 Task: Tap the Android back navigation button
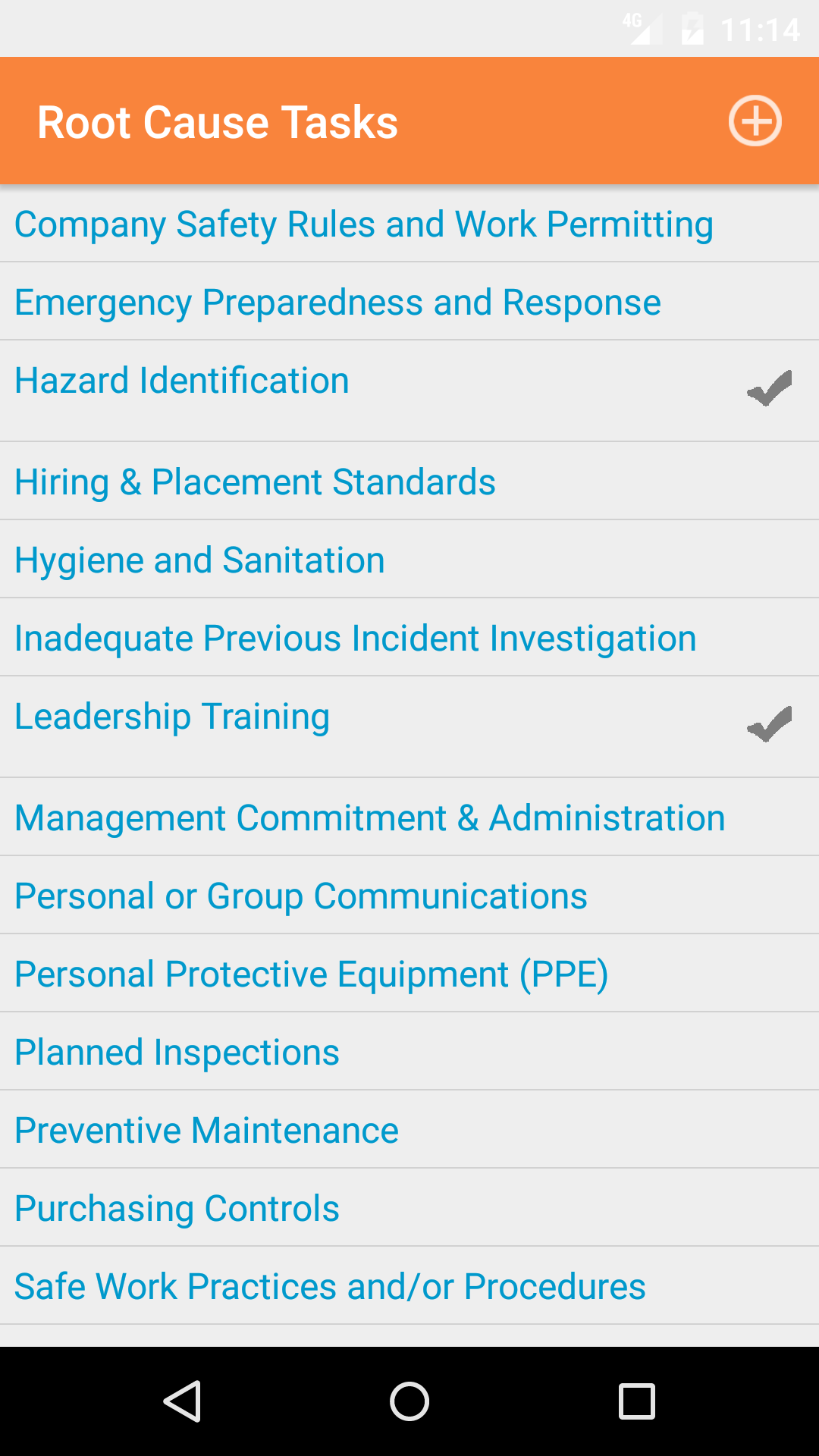point(182,1401)
